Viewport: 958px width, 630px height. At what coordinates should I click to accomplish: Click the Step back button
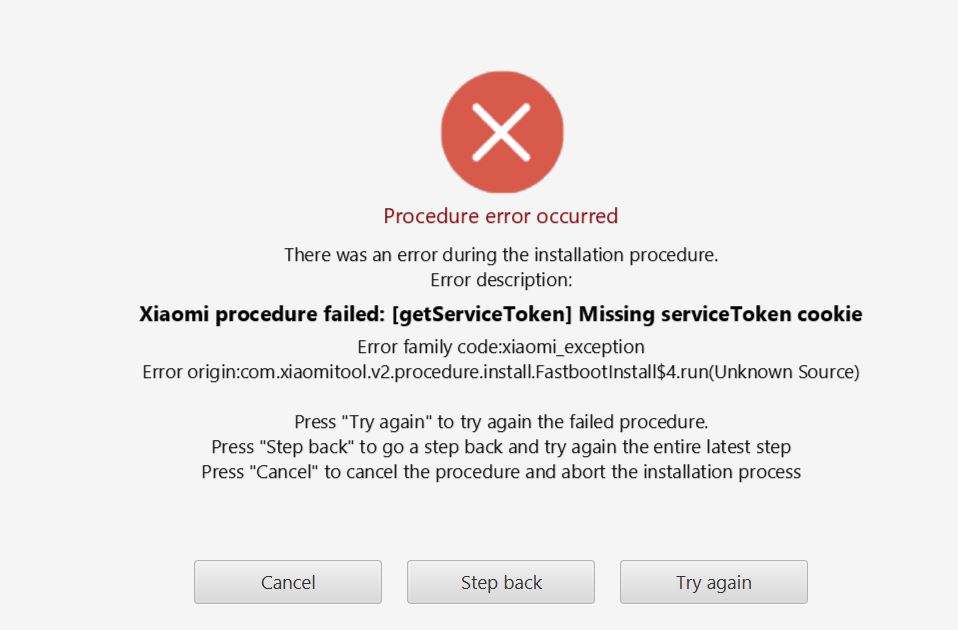(x=501, y=582)
